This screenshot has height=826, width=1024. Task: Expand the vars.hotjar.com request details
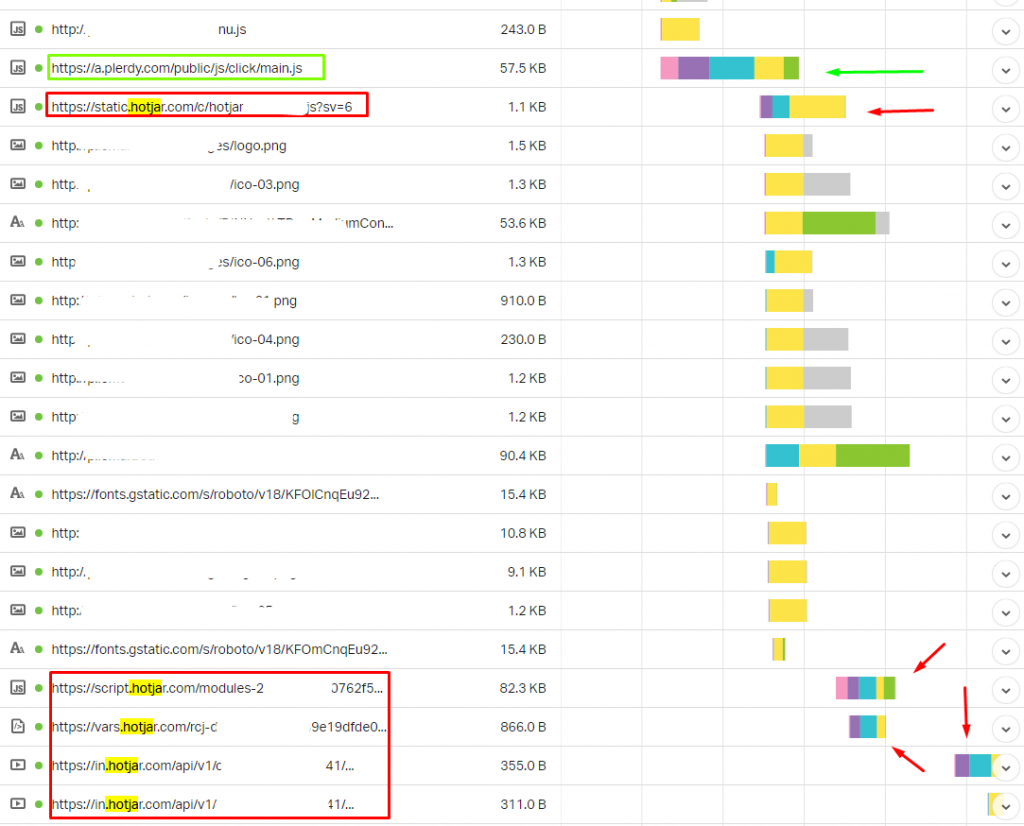1005,729
